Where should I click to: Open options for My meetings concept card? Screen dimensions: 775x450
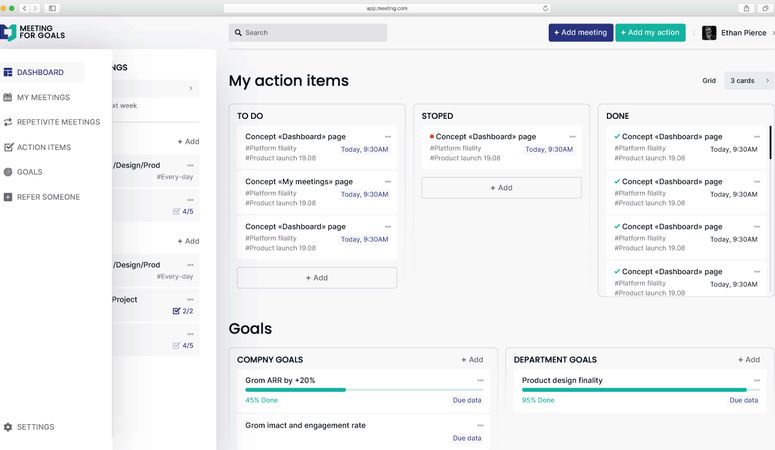[x=388, y=182]
